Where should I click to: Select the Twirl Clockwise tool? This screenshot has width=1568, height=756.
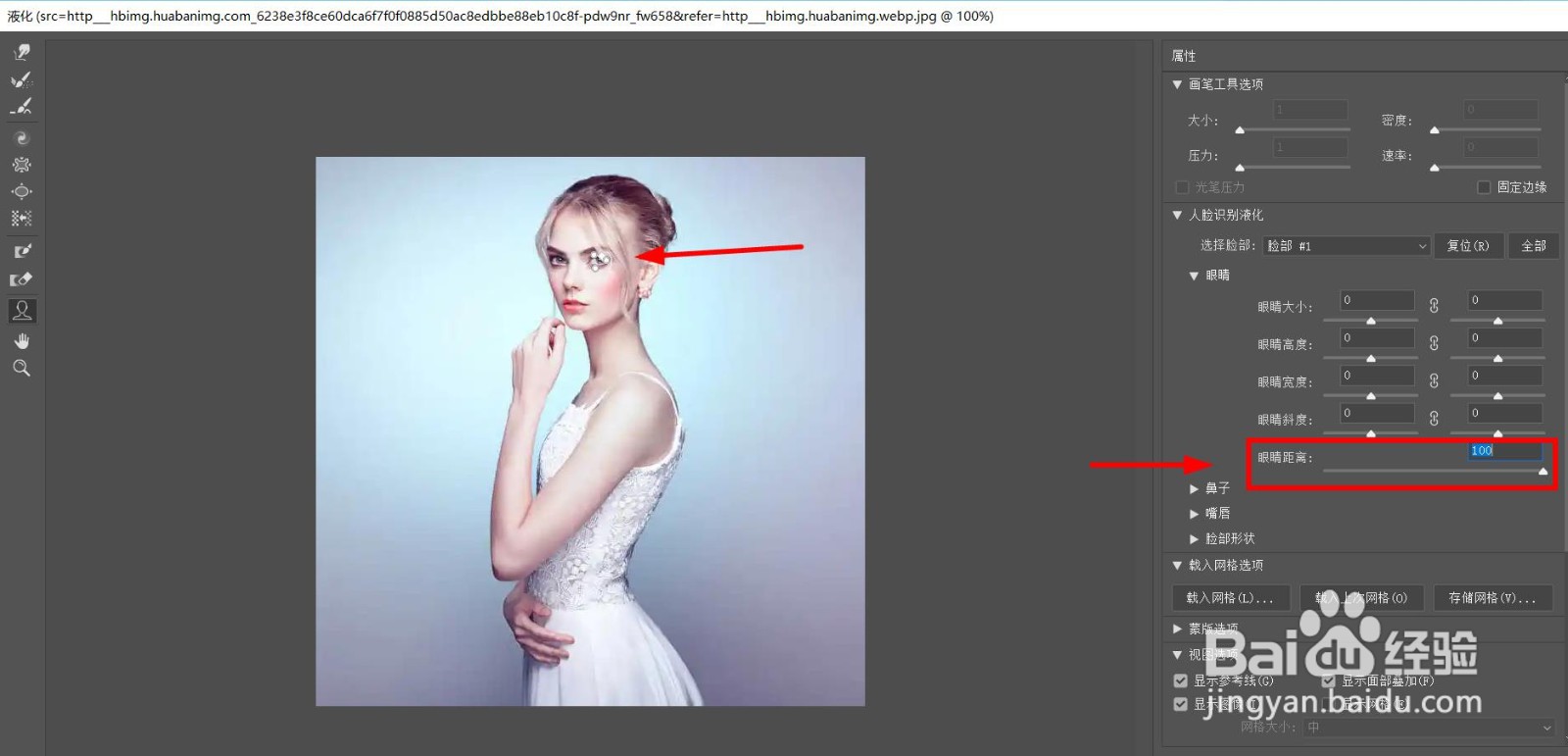(x=22, y=138)
